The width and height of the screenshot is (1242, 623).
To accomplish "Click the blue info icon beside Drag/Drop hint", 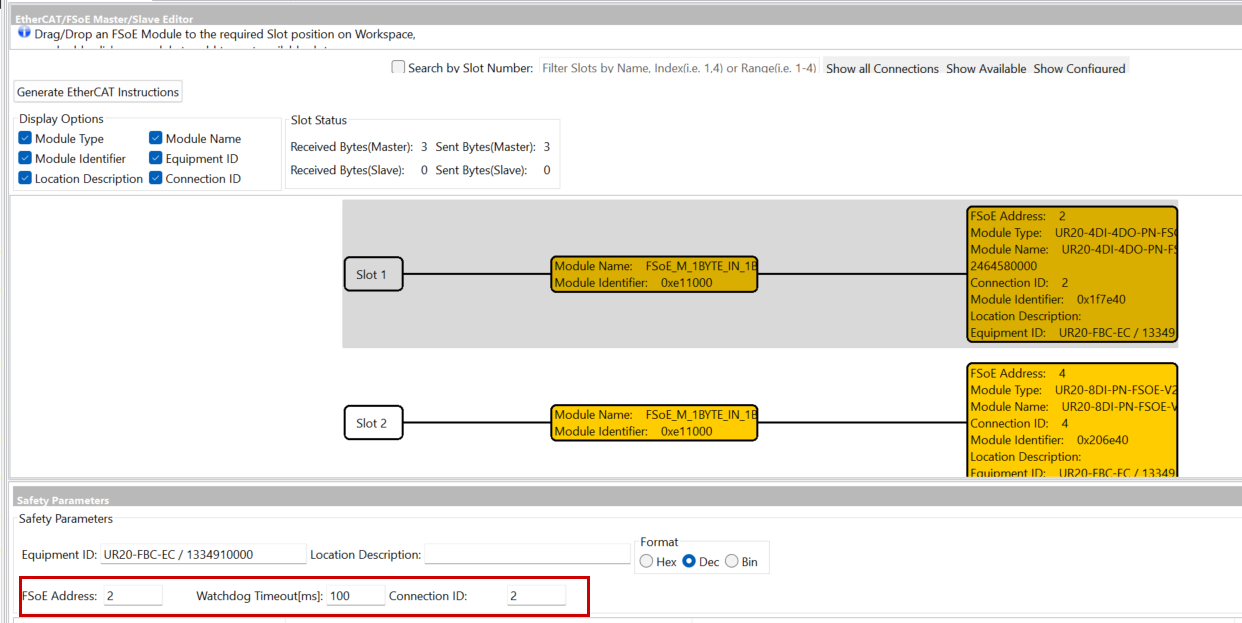I will (x=24, y=32).
